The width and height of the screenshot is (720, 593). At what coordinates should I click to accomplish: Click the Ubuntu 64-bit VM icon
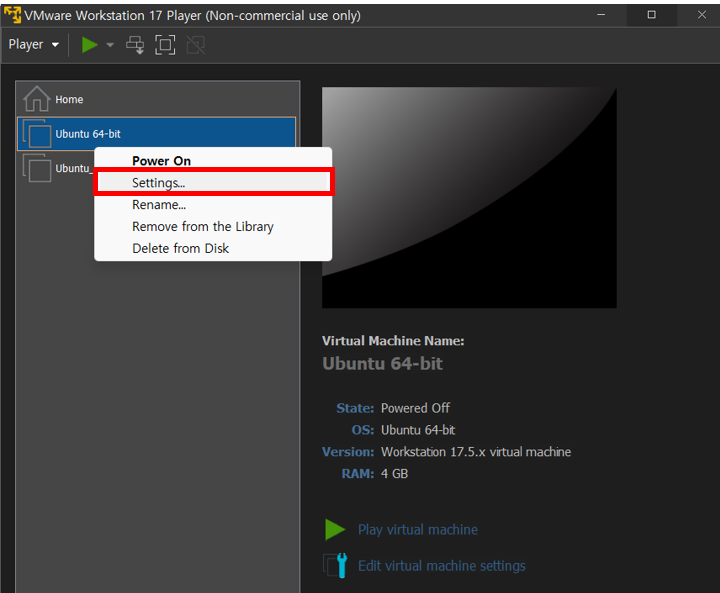(37, 134)
